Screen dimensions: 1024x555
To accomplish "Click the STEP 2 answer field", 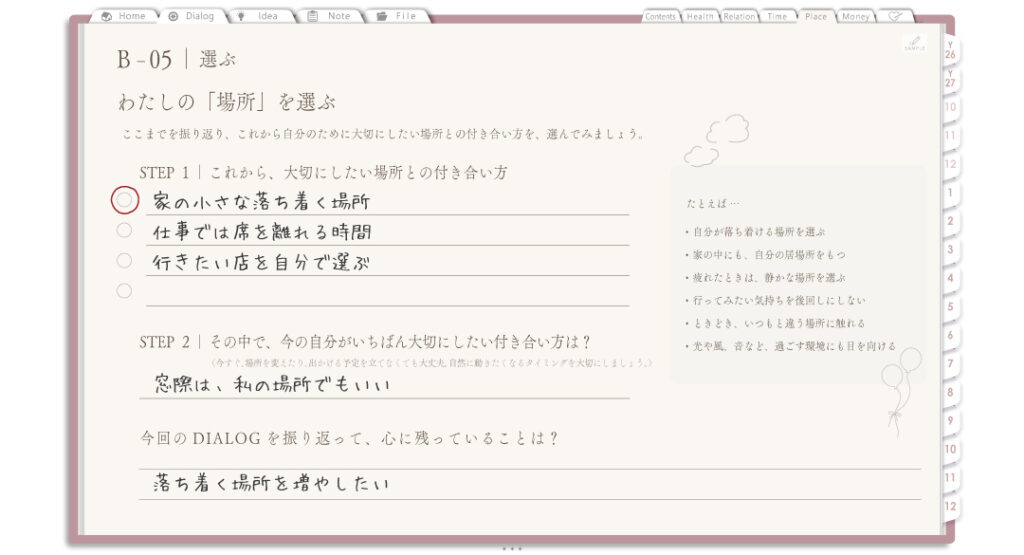I will pyautogui.click(x=384, y=384).
